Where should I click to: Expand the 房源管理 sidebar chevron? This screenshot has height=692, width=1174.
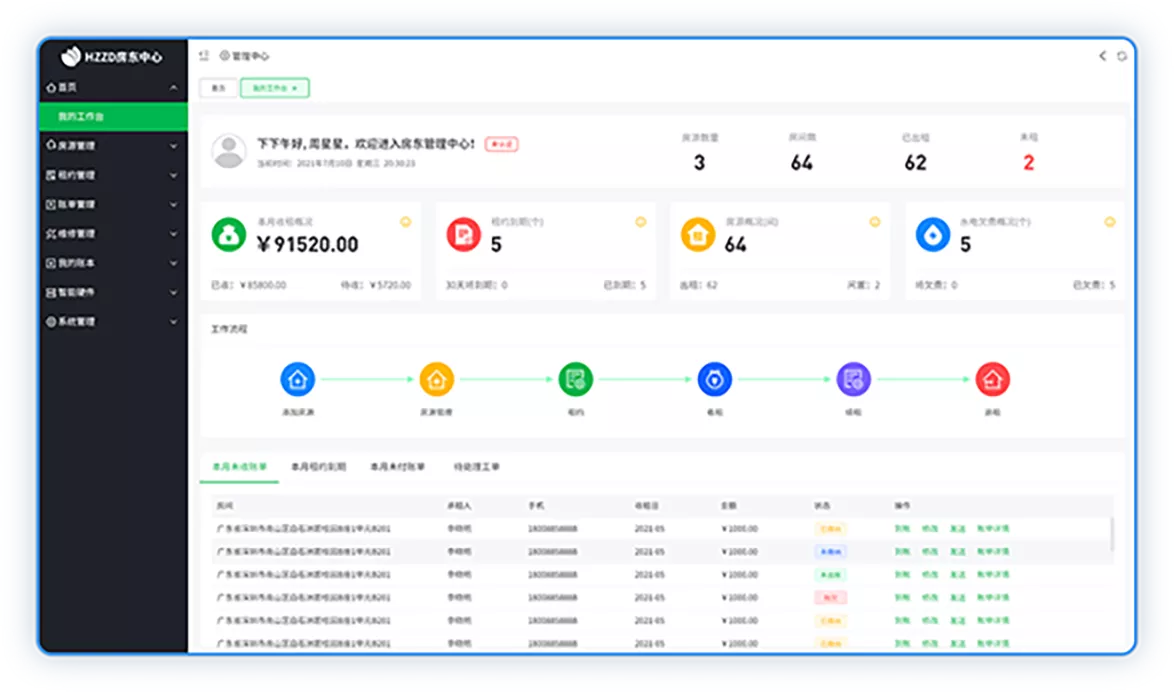[x=174, y=146]
